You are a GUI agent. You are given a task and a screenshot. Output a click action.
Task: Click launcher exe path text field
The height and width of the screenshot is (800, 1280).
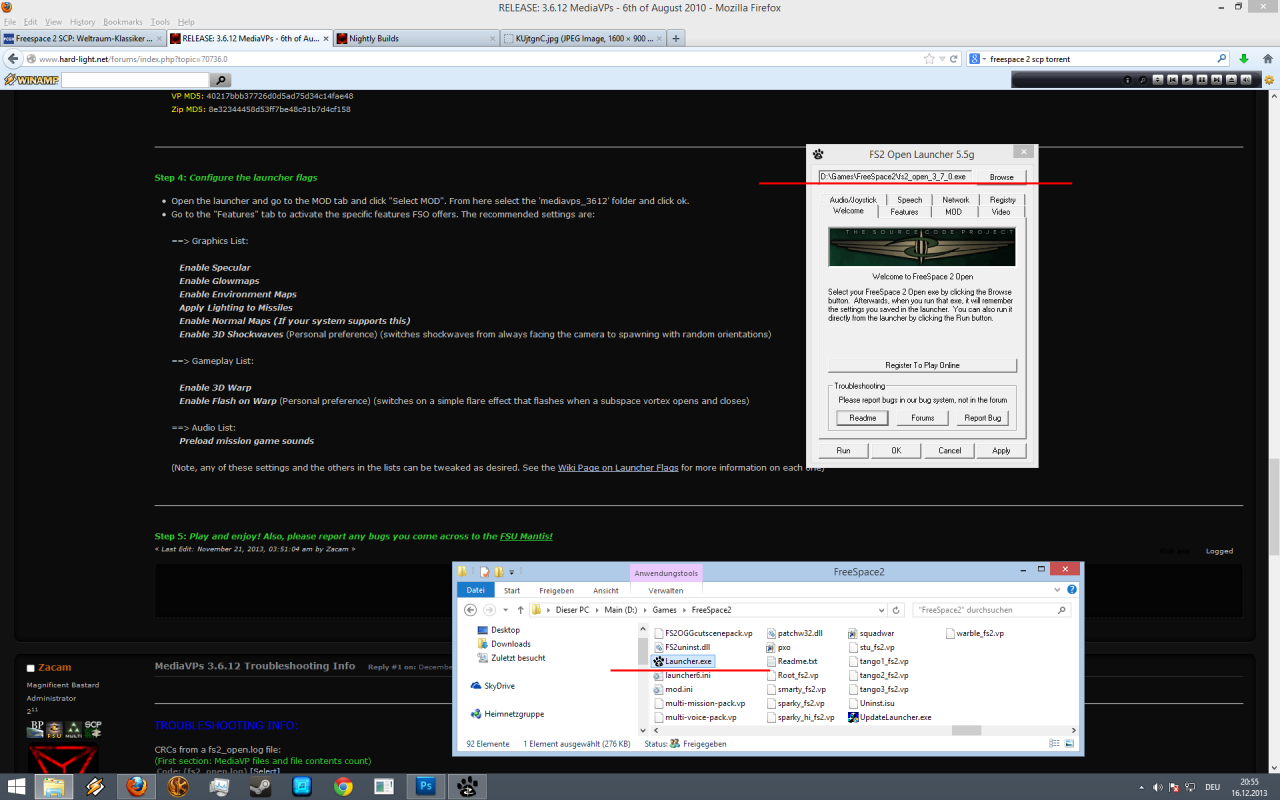click(x=894, y=177)
